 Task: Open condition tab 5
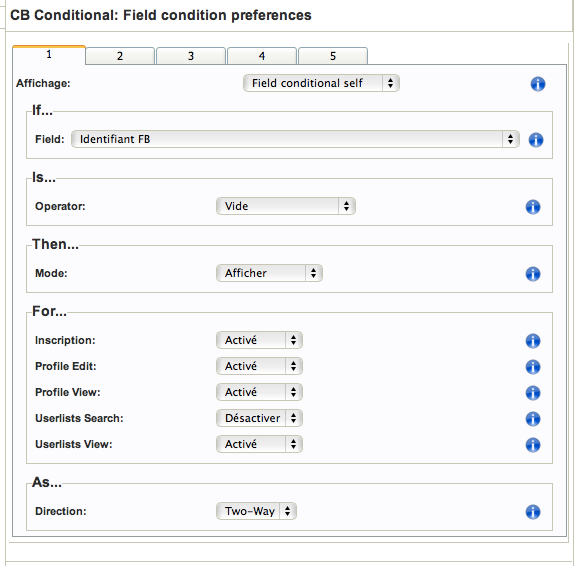coord(333,56)
